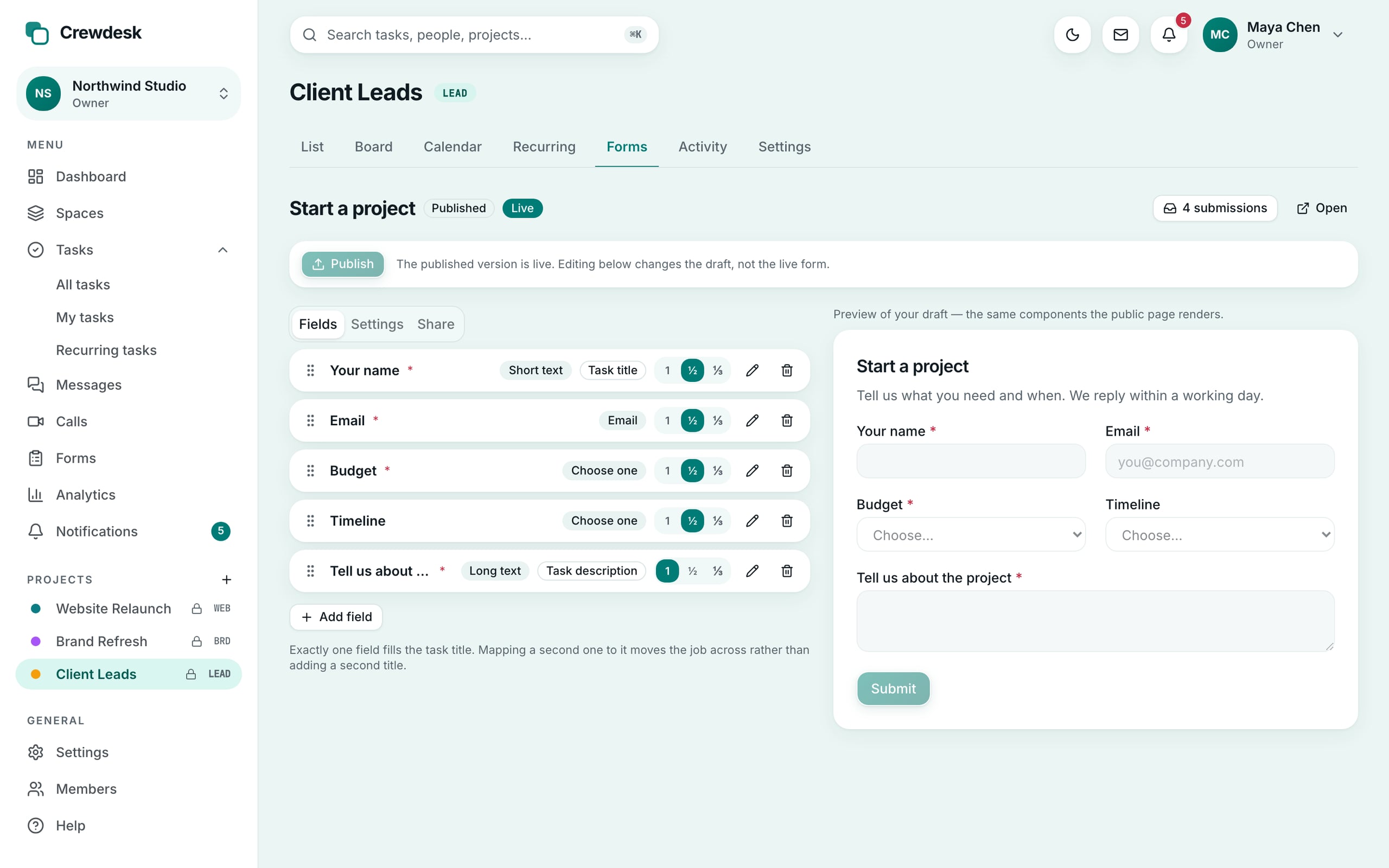This screenshot has height=868, width=1389.
Task: Edit the Email field pencil
Action: click(753, 421)
